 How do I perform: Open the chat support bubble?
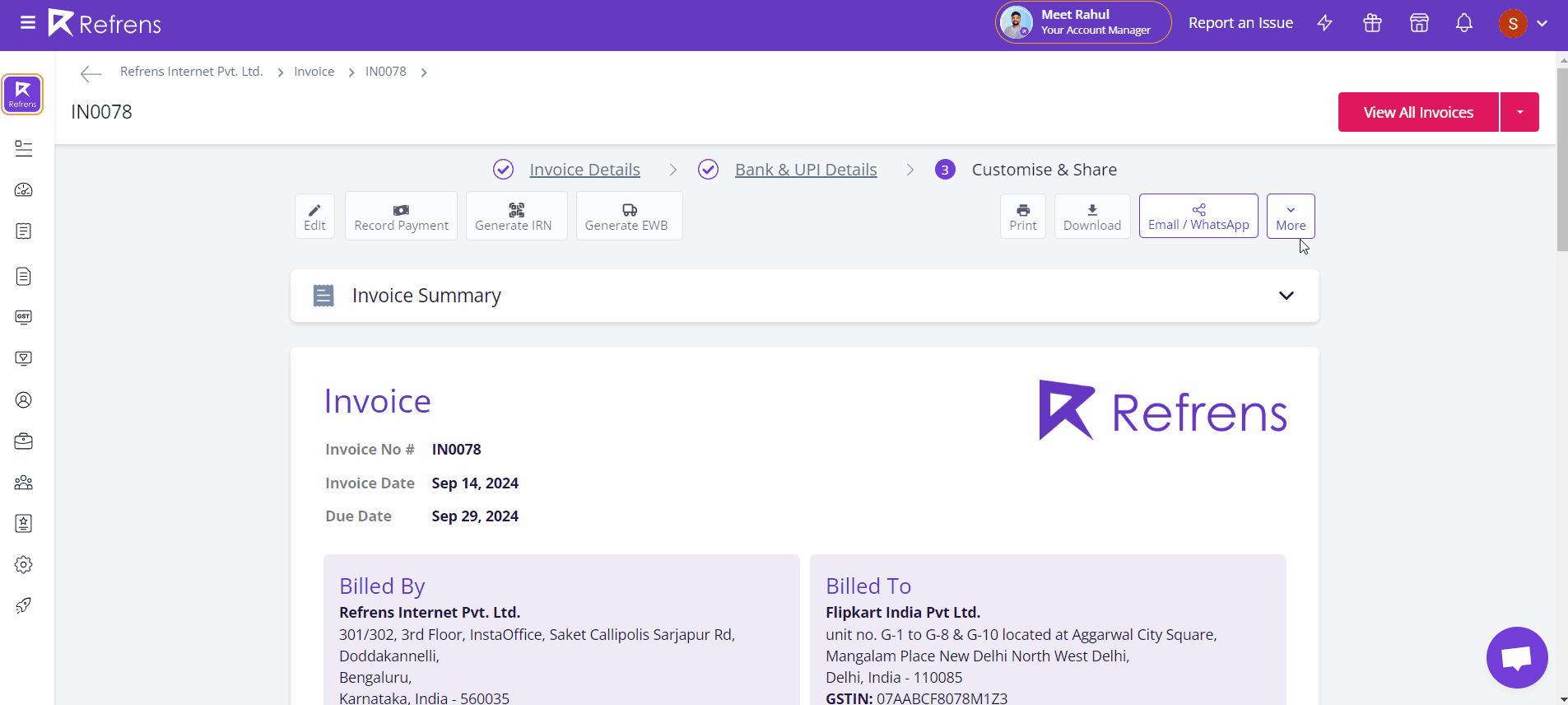click(1517, 657)
